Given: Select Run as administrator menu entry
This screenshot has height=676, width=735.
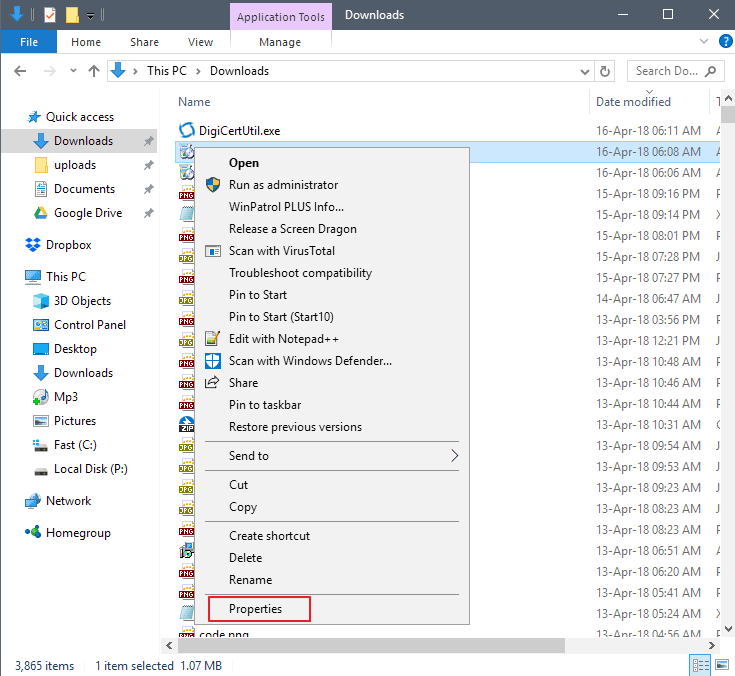Looking at the screenshot, I should [283, 185].
